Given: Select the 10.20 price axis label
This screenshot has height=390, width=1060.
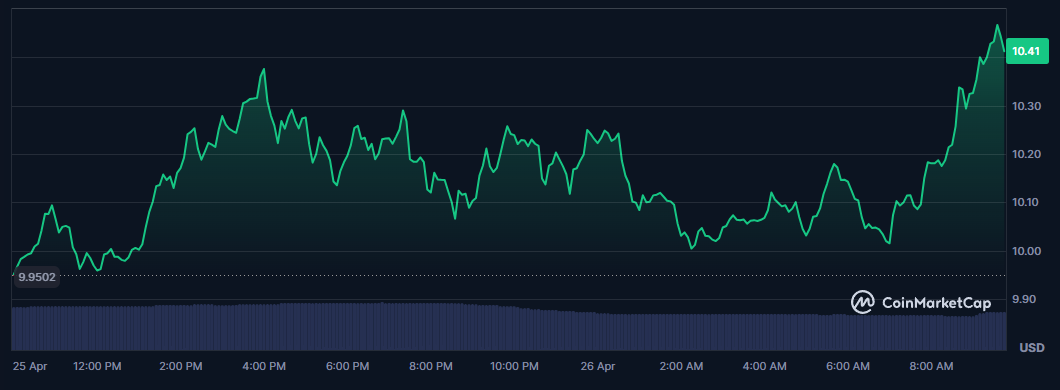Looking at the screenshot, I should (1026, 155).
